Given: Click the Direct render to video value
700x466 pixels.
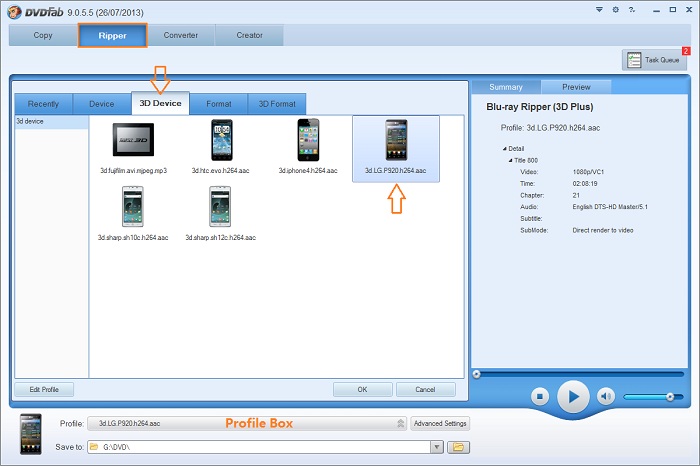Looking at the screenshot, I should click(603, 230).
